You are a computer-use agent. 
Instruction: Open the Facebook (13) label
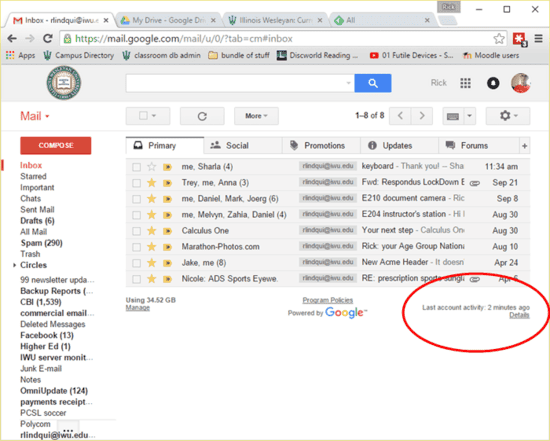[47, 335]
